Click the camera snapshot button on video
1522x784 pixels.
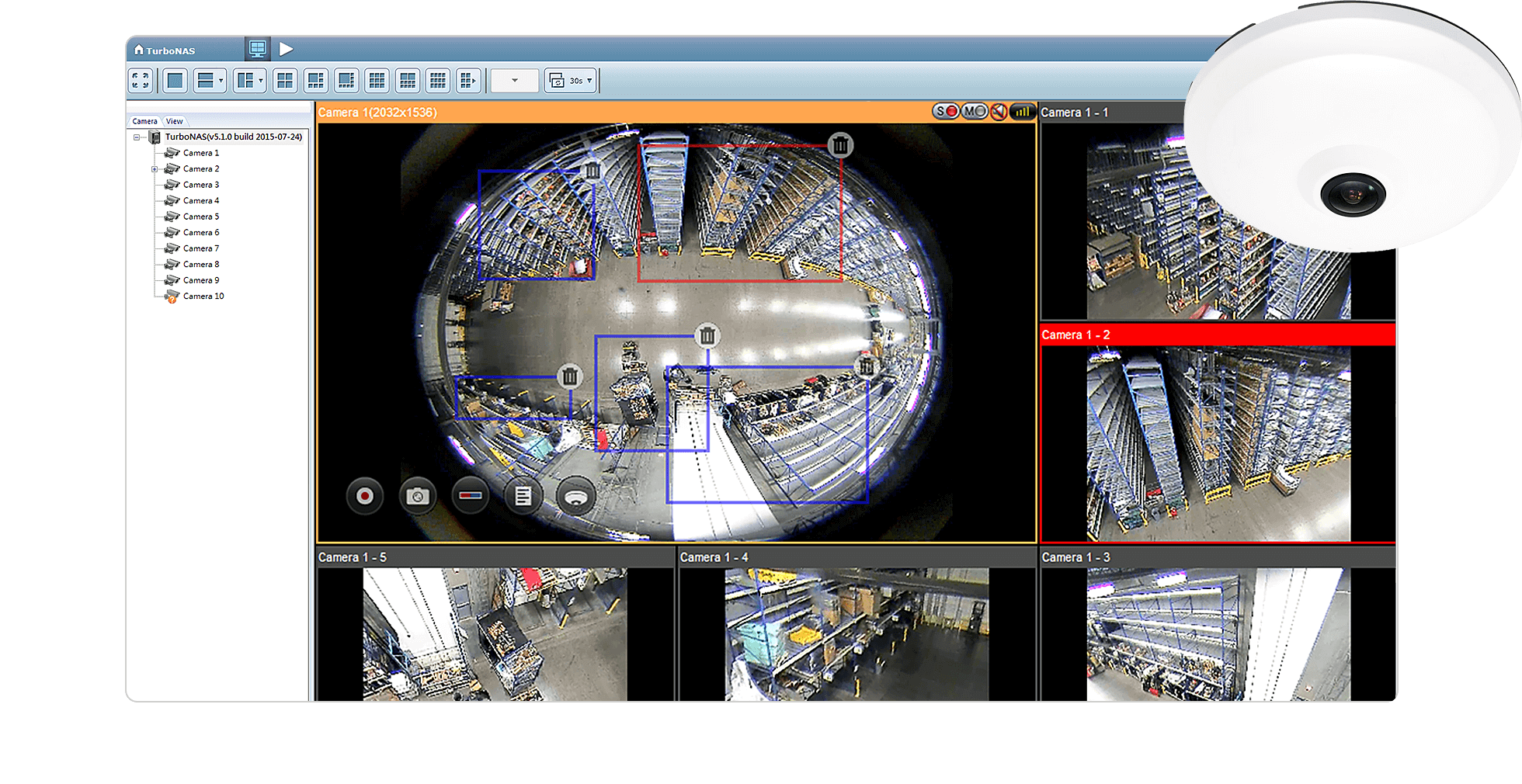(418, 496)
